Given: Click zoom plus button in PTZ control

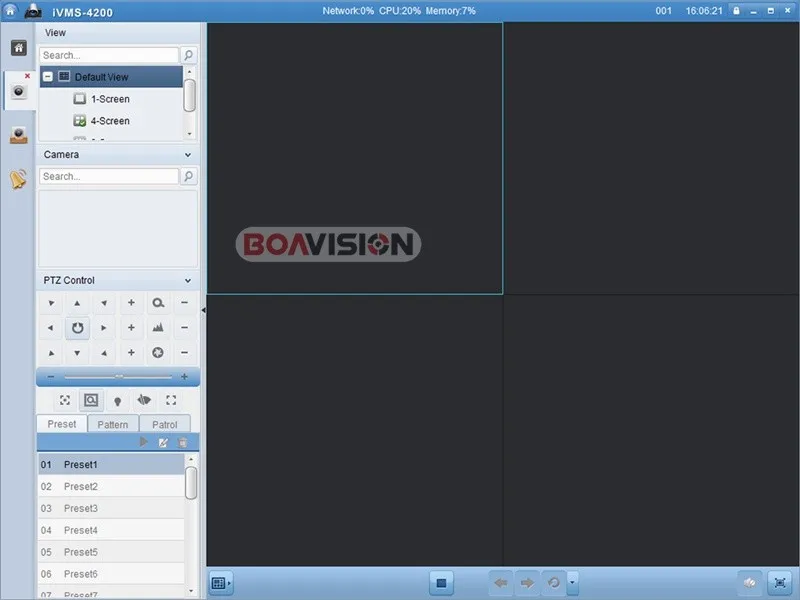Looking at the screenshot, I should pos(131,303).
